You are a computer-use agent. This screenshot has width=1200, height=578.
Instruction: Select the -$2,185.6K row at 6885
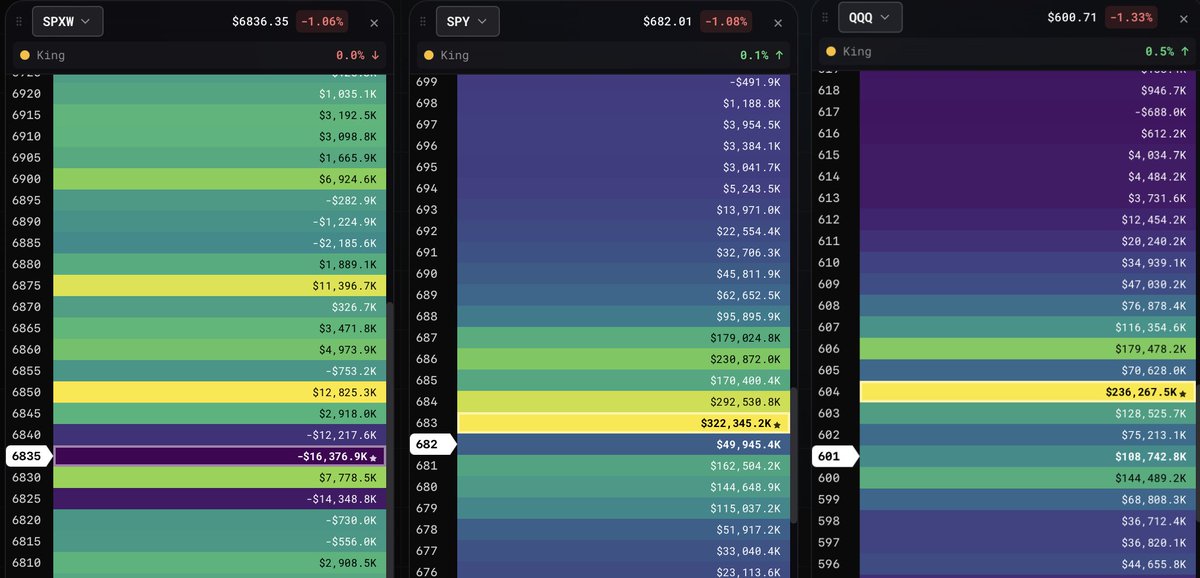point(220,243)
